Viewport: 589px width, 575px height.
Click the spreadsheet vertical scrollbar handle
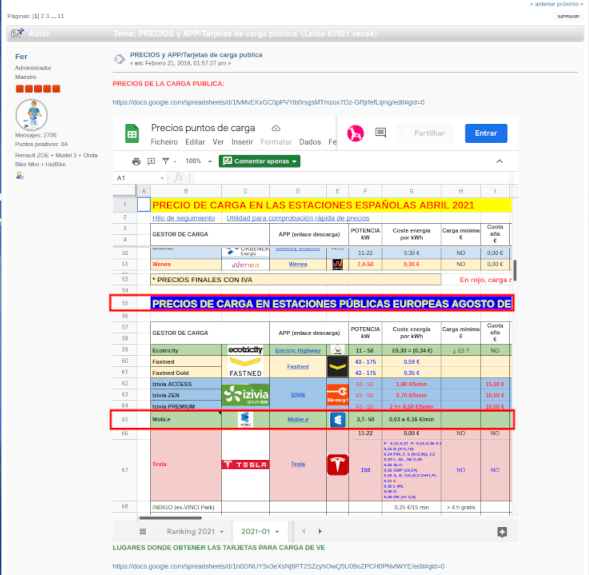[515, 270]
